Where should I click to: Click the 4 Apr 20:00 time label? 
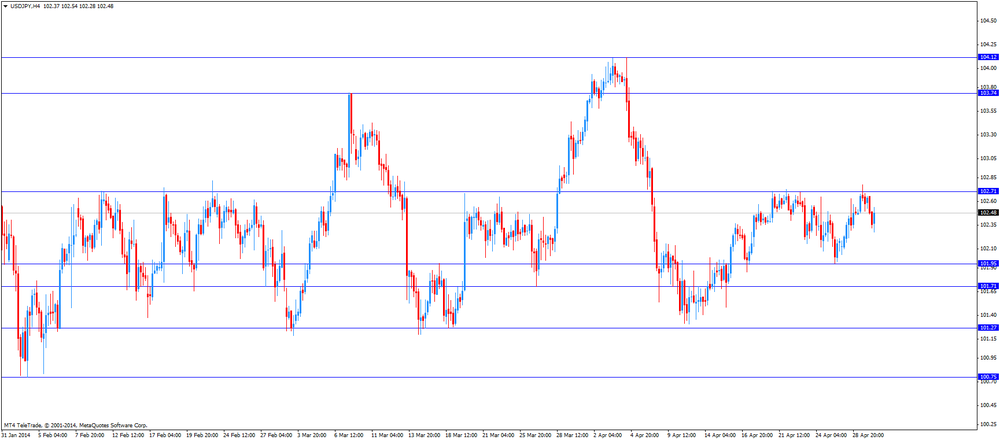tap(645, 436)
